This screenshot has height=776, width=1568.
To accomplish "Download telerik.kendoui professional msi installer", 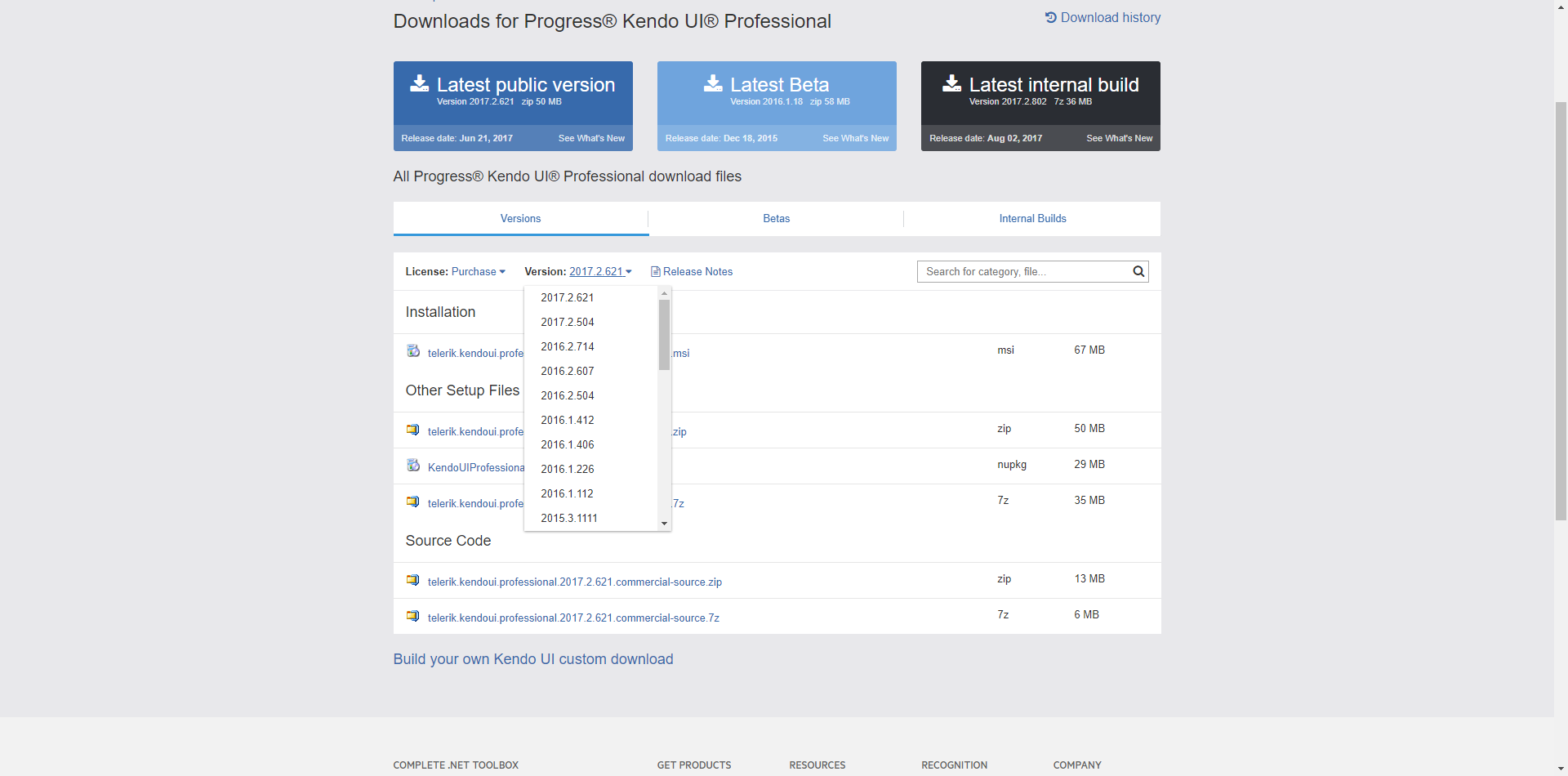I will pos(475,353).
